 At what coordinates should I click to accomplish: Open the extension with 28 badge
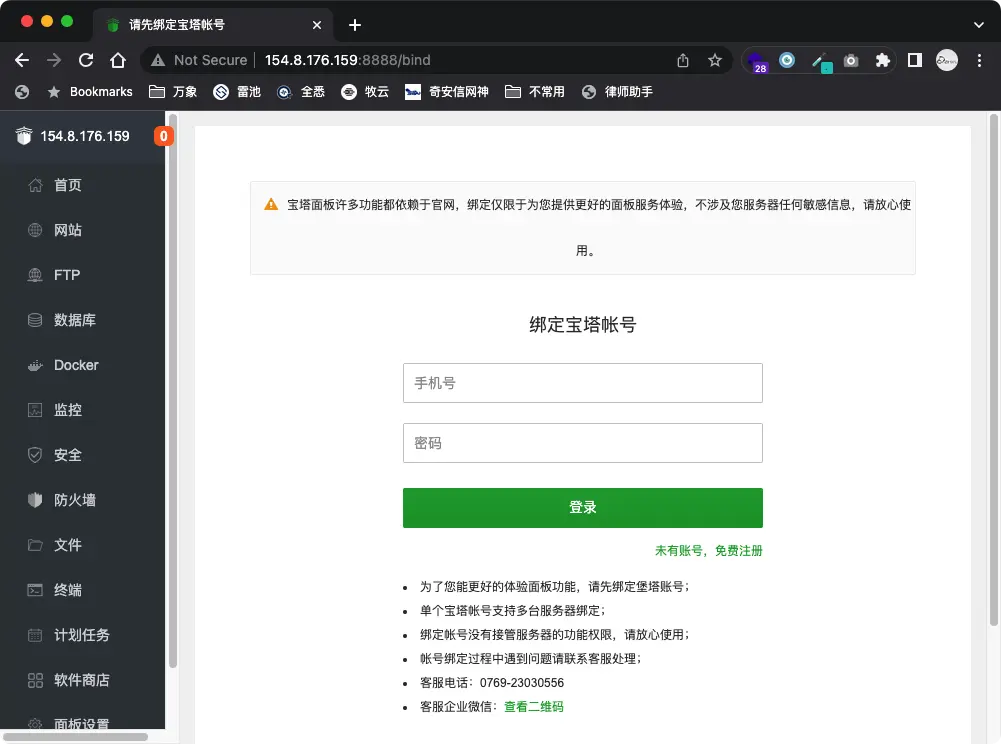click(x=757, y=62)
